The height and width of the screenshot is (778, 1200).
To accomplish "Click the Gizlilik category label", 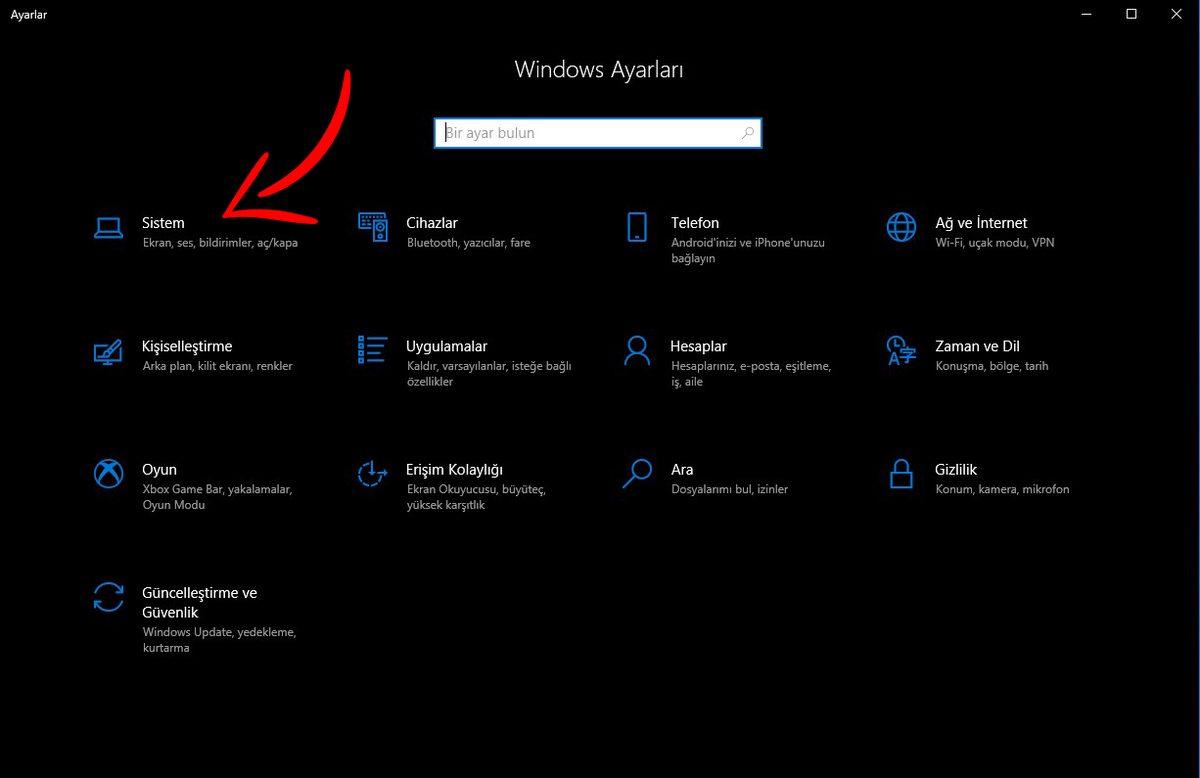I will (x=957, y=469).
